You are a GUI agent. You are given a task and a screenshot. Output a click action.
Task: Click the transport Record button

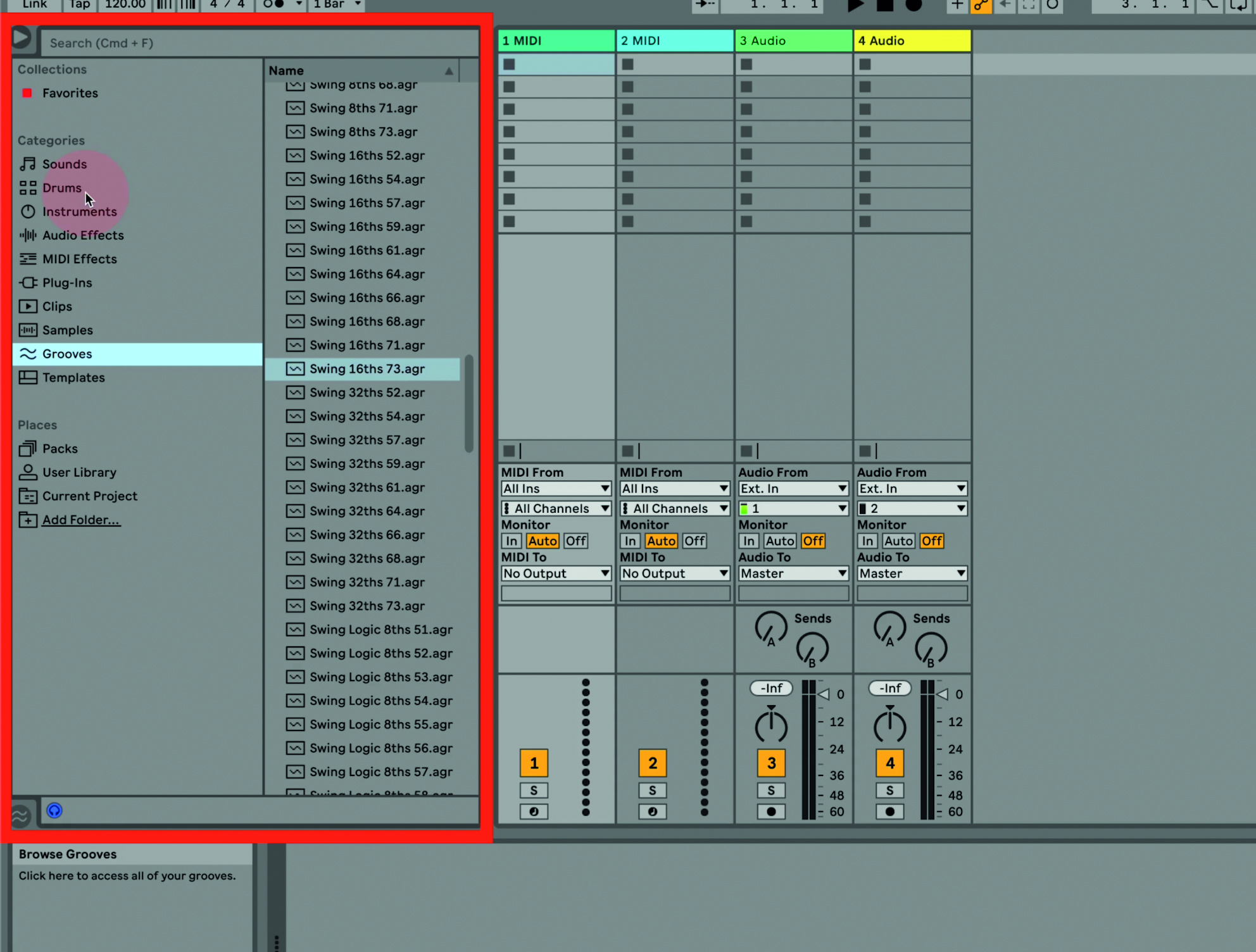tap(914, 5)
